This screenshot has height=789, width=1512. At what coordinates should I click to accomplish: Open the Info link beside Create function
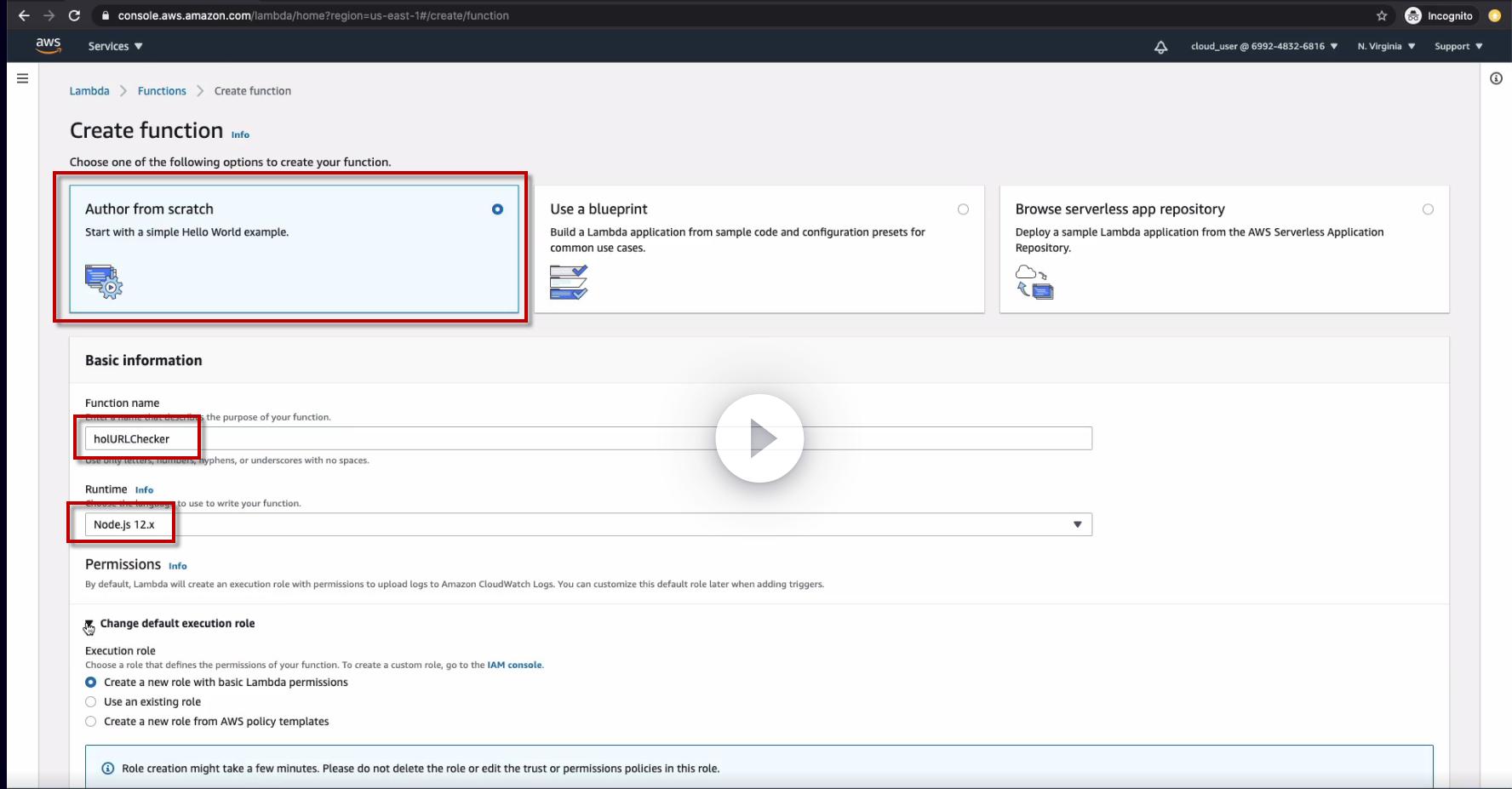[241, 134]
